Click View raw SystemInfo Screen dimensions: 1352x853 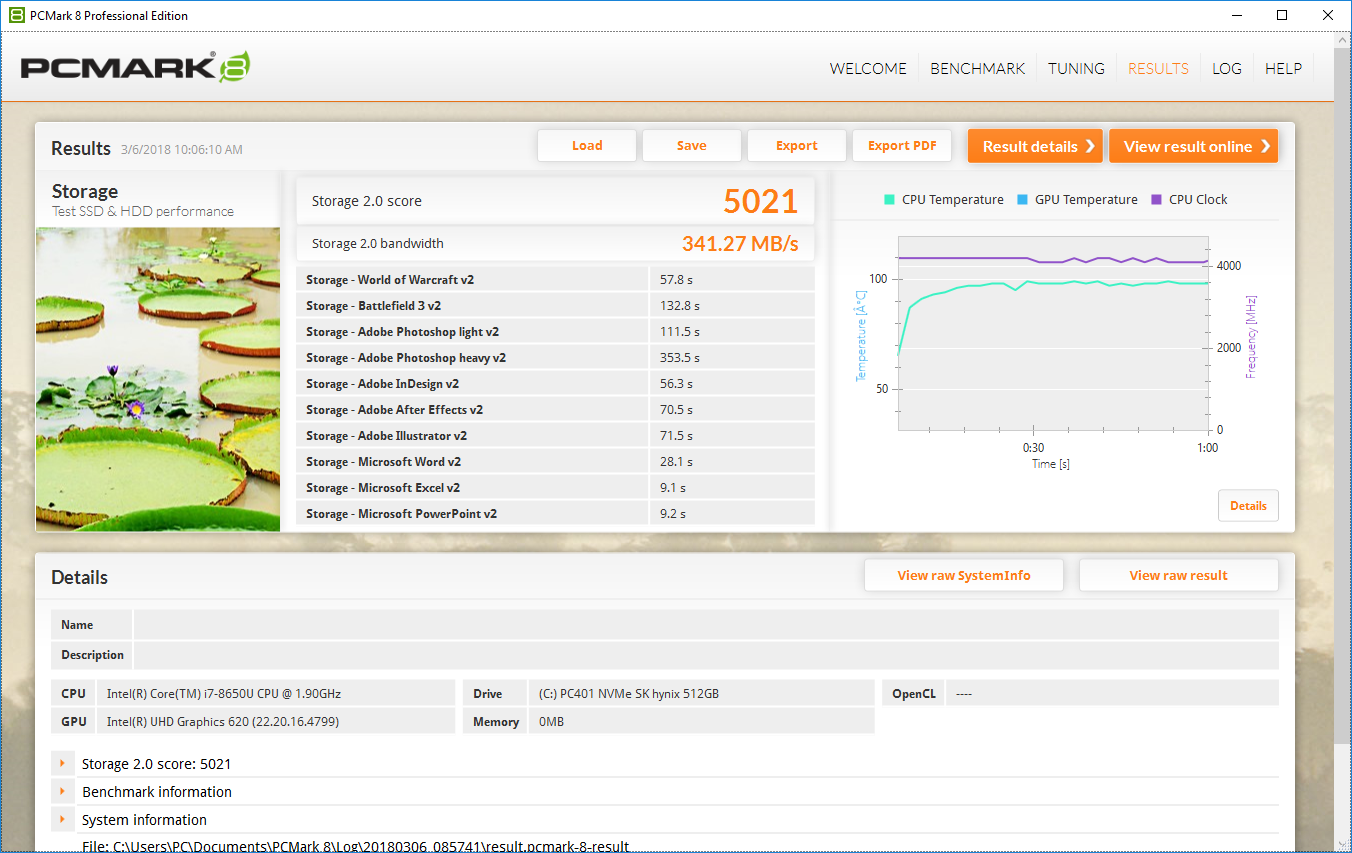point(964,575)
